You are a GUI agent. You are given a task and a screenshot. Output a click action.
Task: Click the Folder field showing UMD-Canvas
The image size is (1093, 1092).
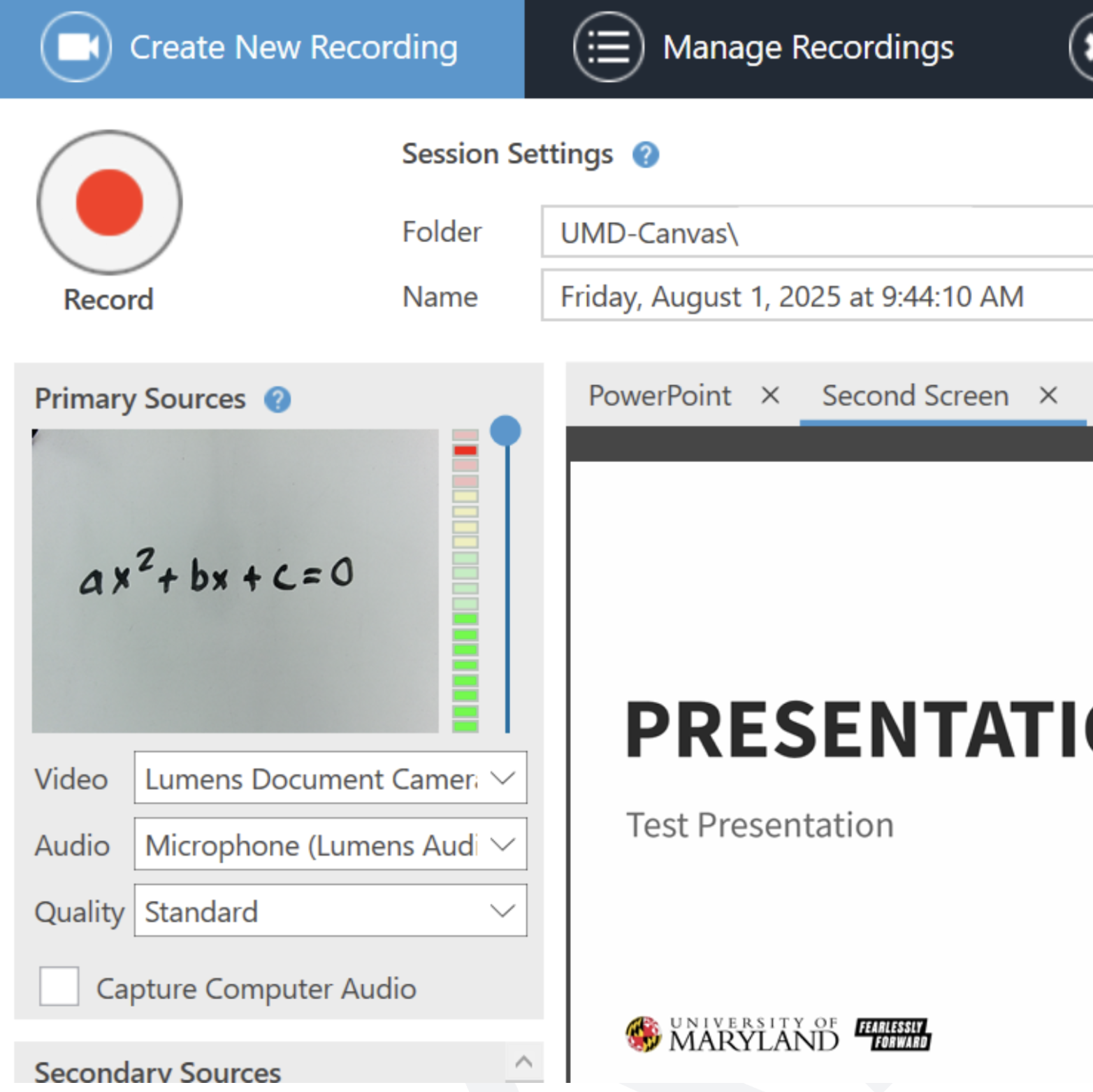(x=816, y=233)
